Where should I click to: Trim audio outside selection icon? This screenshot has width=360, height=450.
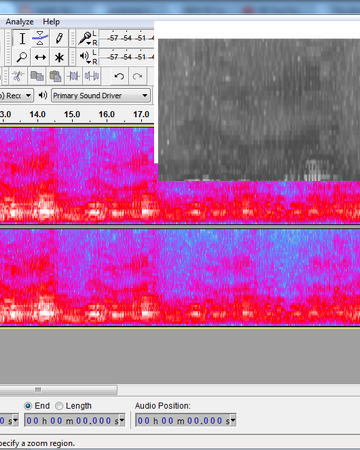(73, 76)
